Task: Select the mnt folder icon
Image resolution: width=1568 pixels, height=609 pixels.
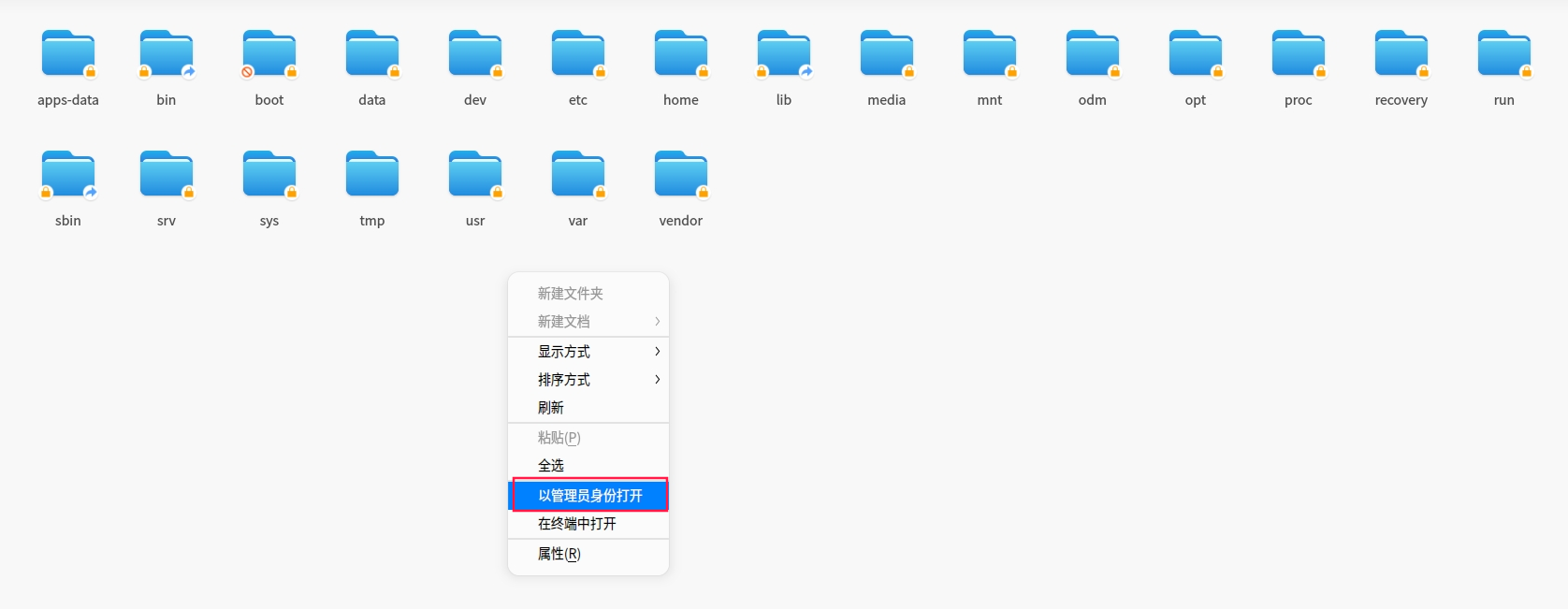Action: pos(990,54)
